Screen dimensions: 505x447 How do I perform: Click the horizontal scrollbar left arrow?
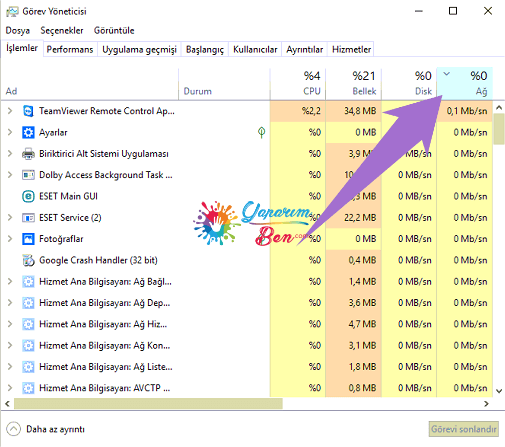click(x=7, y=404)
